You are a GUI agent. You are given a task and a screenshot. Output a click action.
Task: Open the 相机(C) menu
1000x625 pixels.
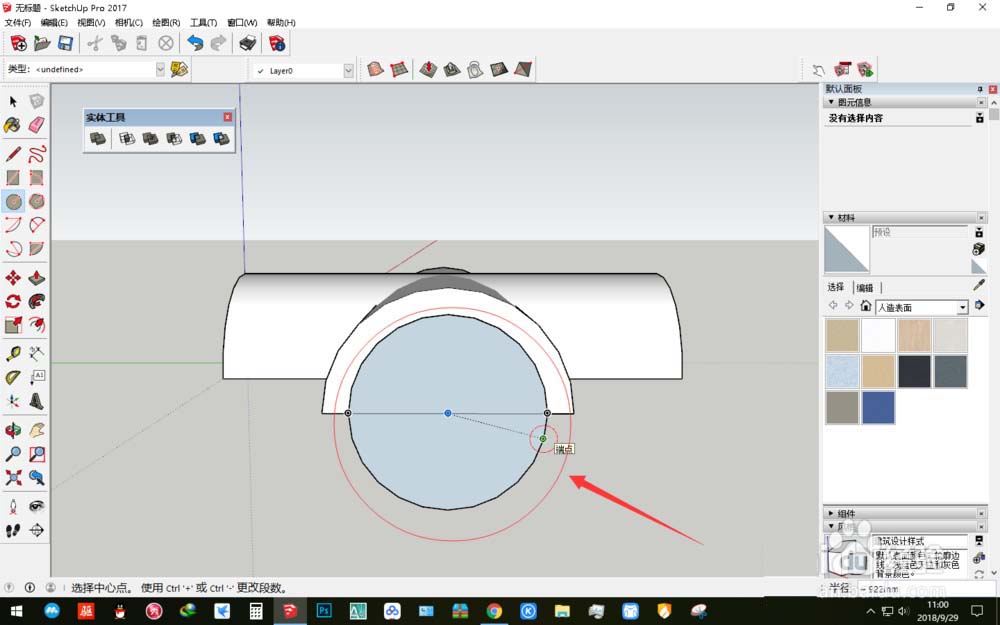pos(128,22)
